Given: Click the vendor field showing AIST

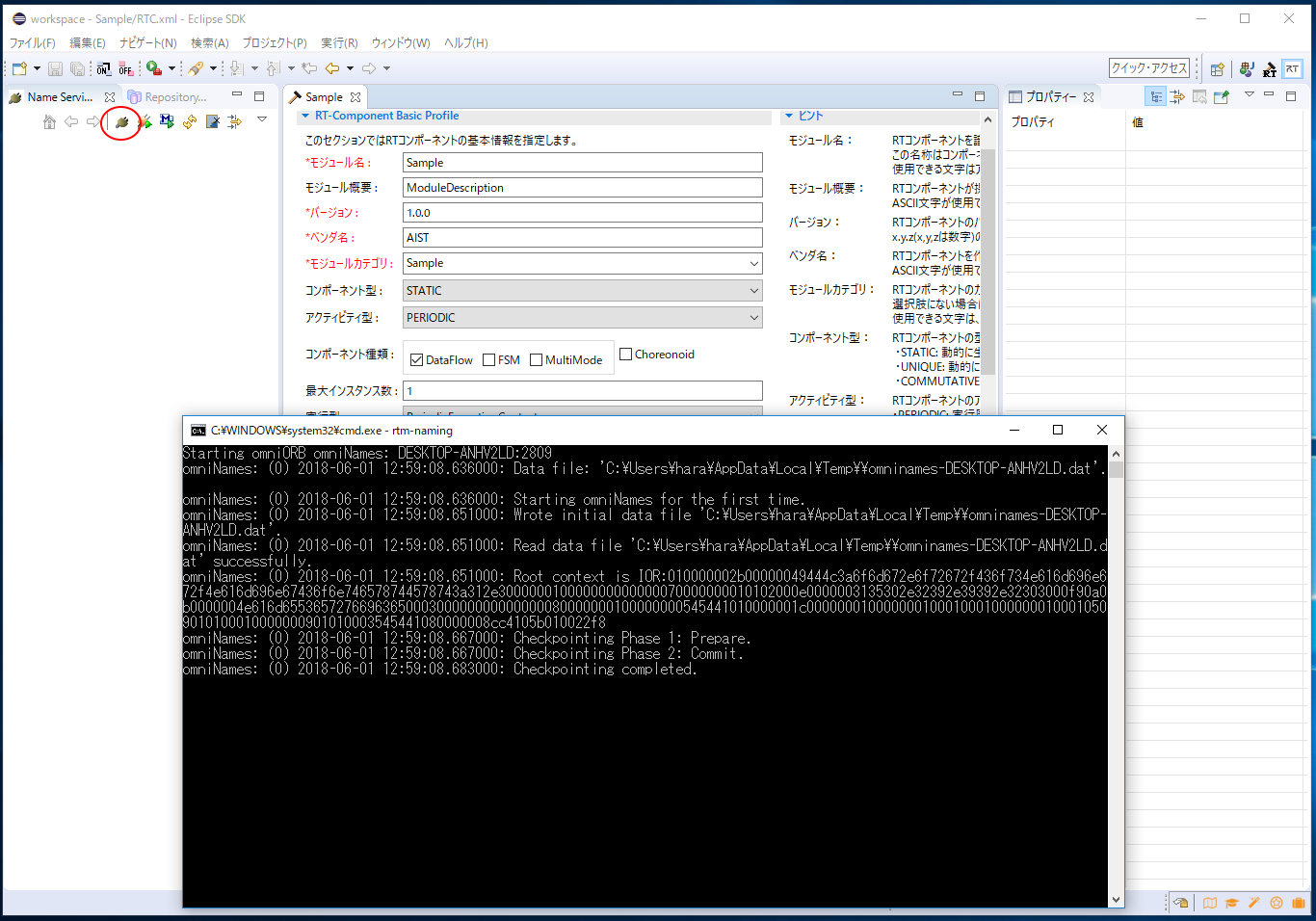Looking at the screenshot, I should pos(582,238).
